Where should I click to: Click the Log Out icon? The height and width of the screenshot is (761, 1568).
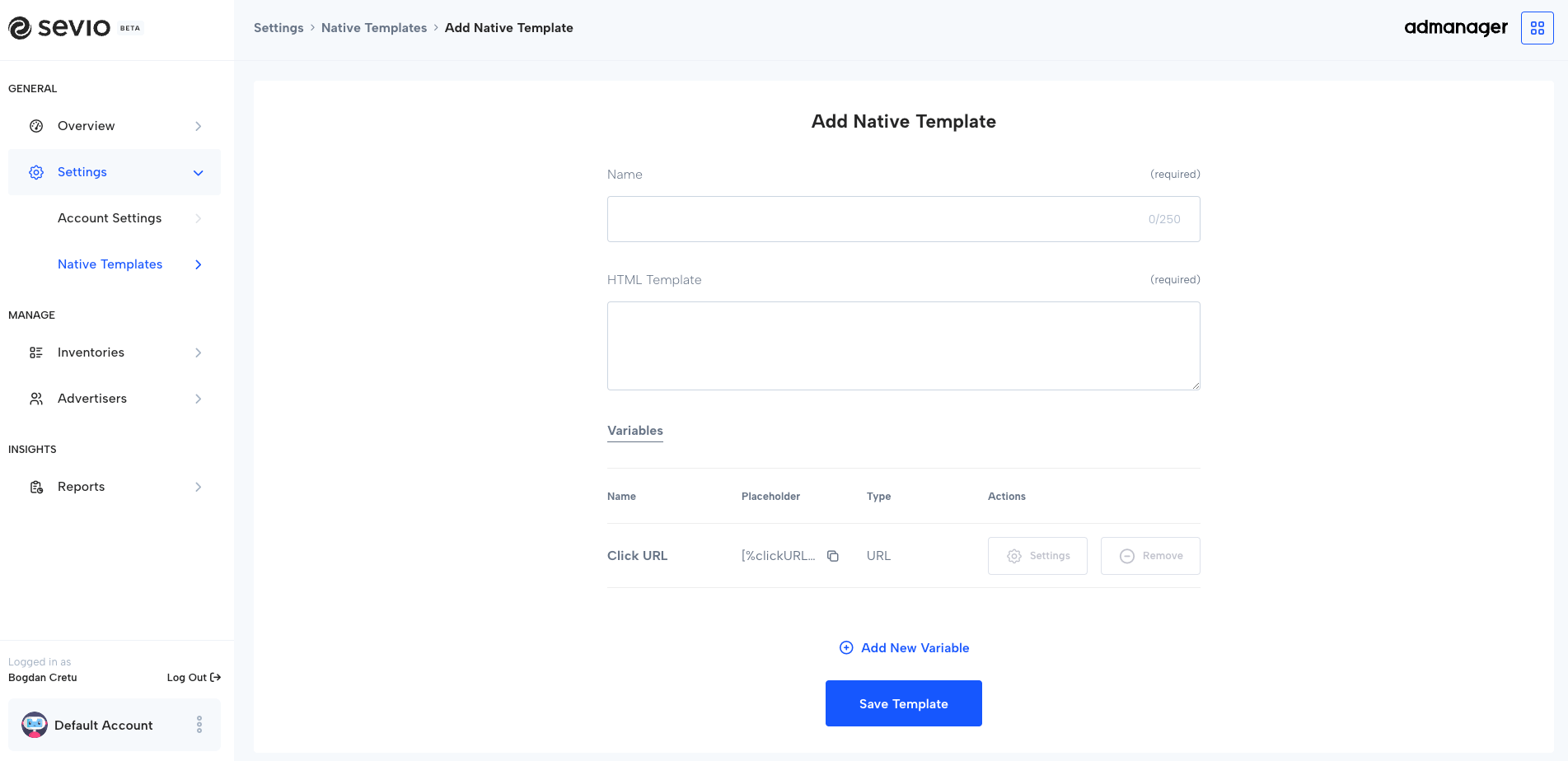coord(215,677)
